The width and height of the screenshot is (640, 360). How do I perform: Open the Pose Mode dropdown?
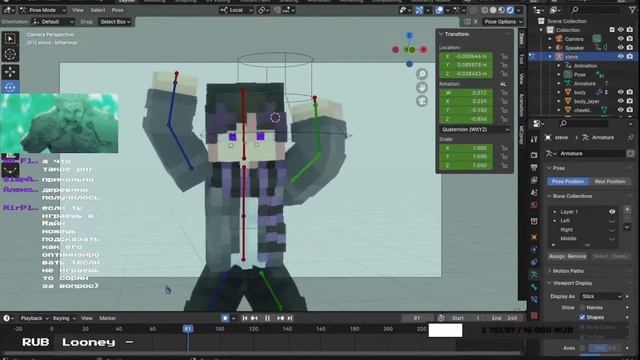[42, 10]
